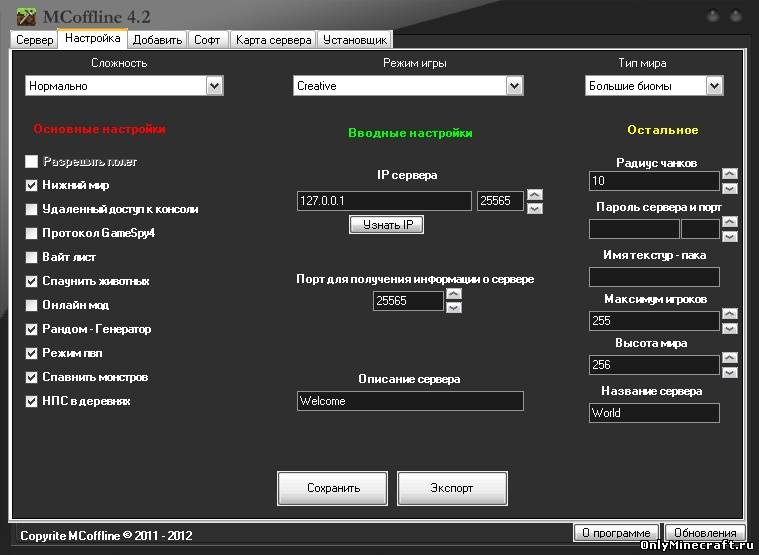Decrease the server info port value
759x555 pixels.
pos(454,307)
